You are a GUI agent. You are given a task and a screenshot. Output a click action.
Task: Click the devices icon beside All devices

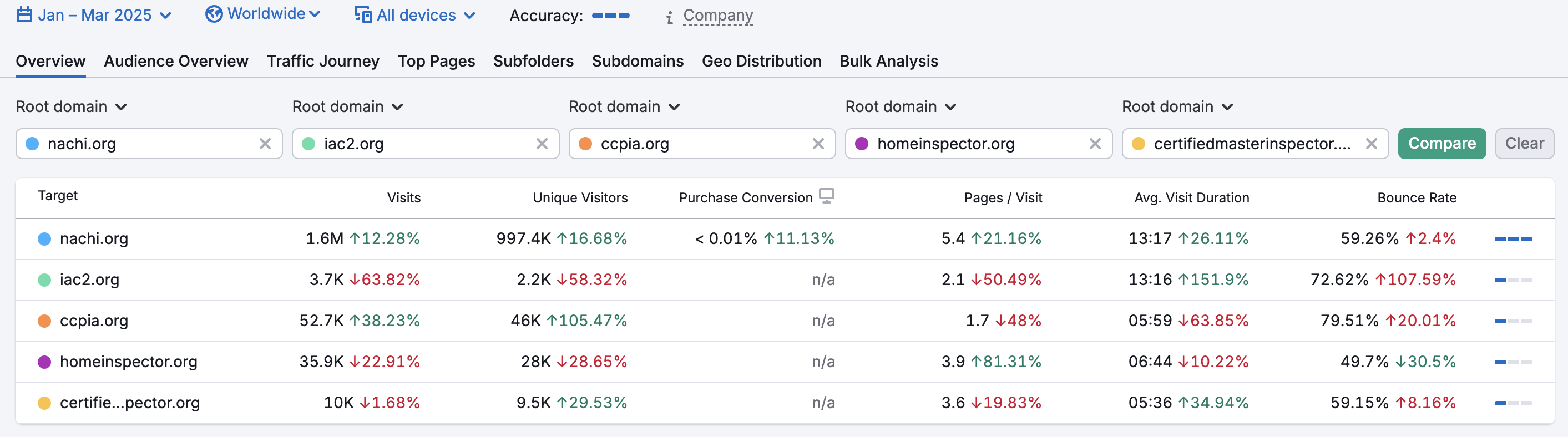pos(363,14)
